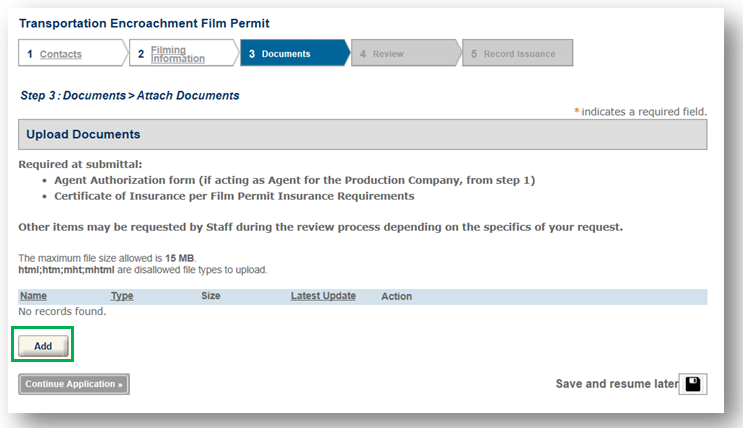Click the Save and resume later text

tap(615, 384)
